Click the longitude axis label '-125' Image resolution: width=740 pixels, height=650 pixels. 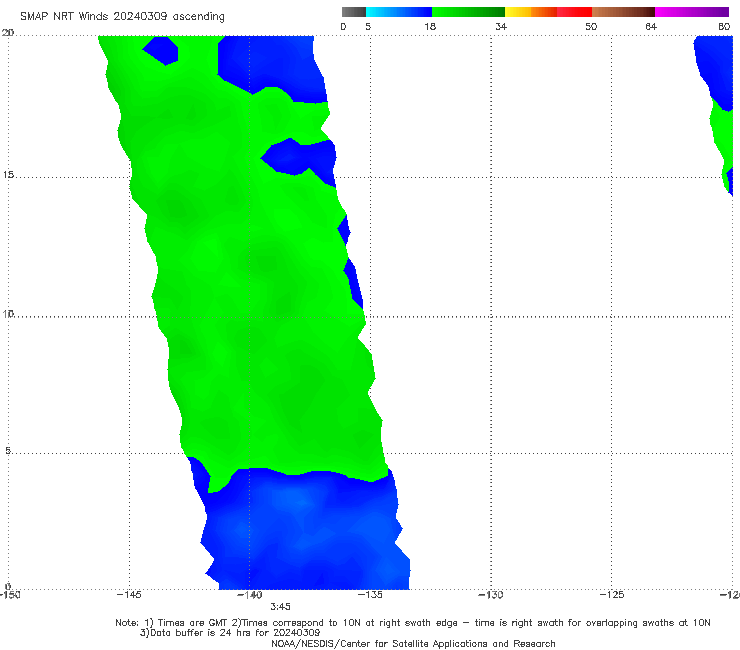point(612,594)
